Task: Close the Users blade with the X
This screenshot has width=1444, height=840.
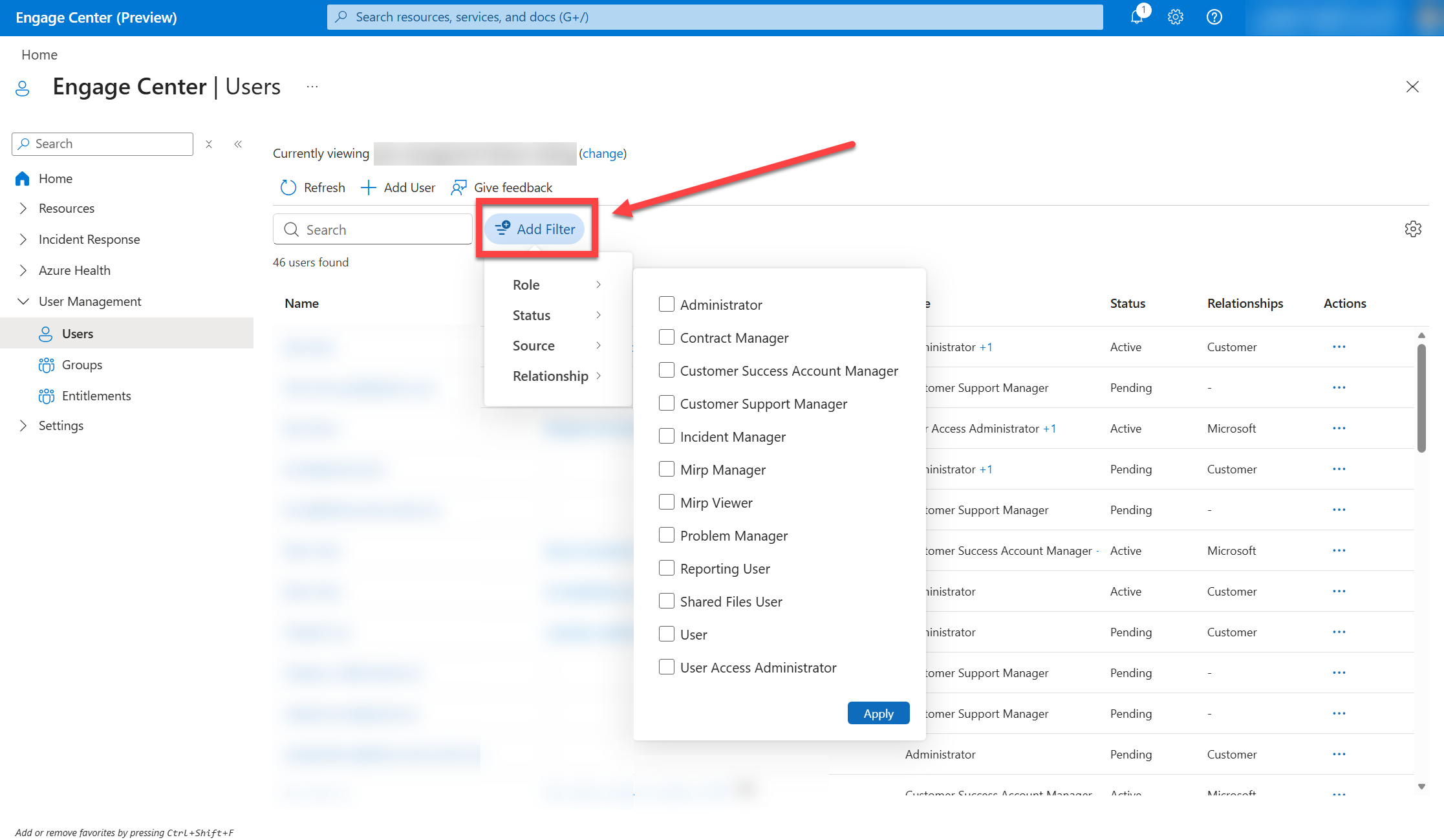Action: 1412,87
